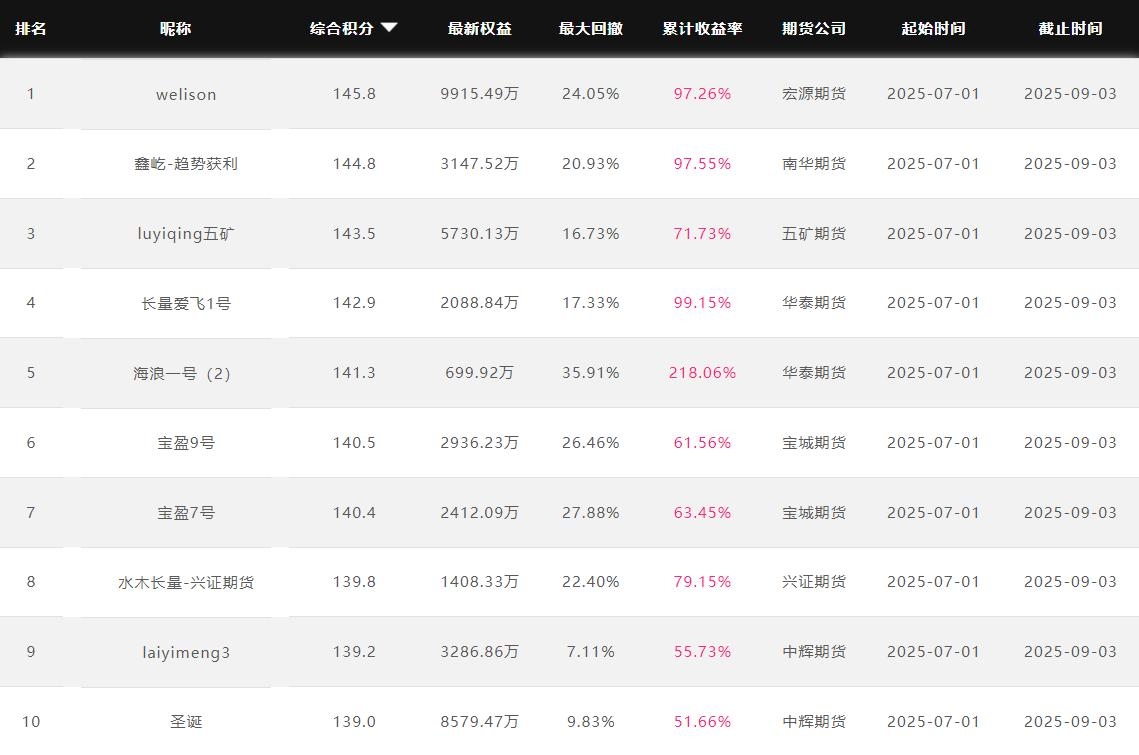
Task: Click drawdown value 24.05%
Action: [591, 94]
